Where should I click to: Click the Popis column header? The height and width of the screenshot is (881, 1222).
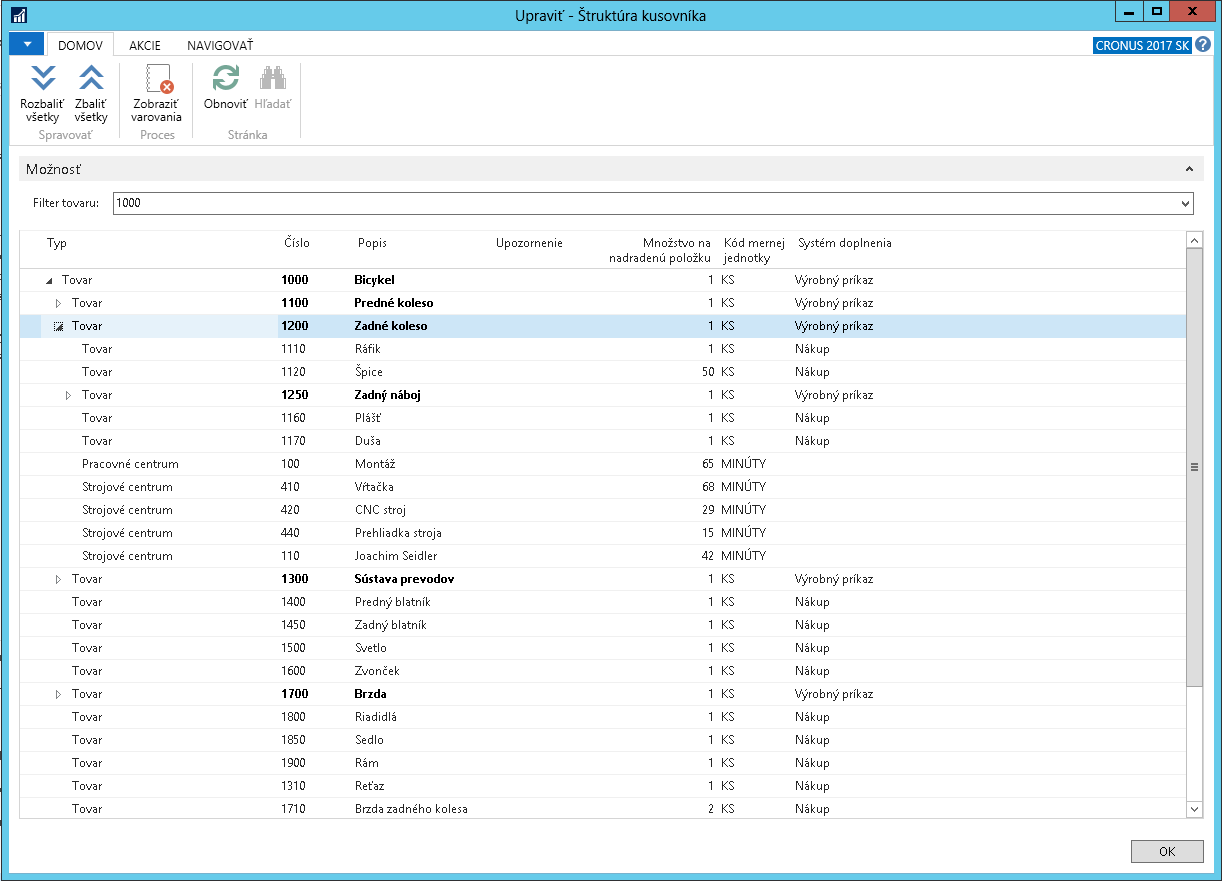pyautogui.click(x=372, y=243)
